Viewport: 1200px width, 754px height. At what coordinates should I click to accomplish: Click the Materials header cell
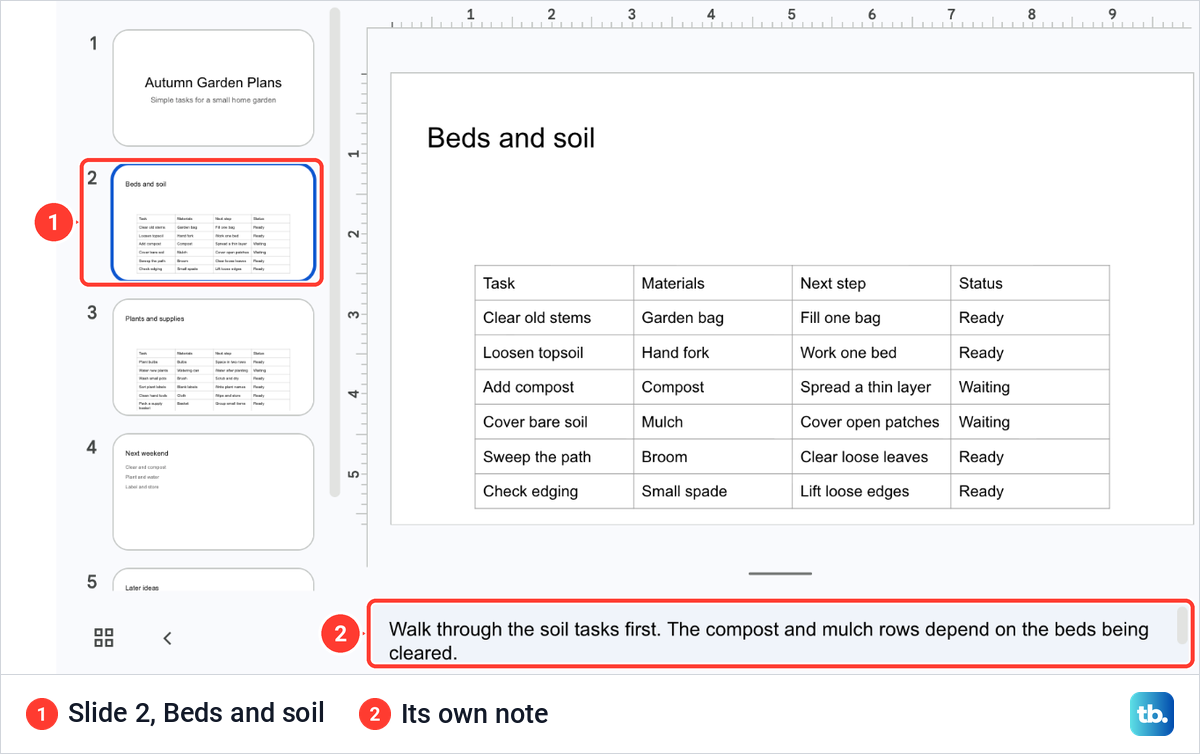coord(713,283)
